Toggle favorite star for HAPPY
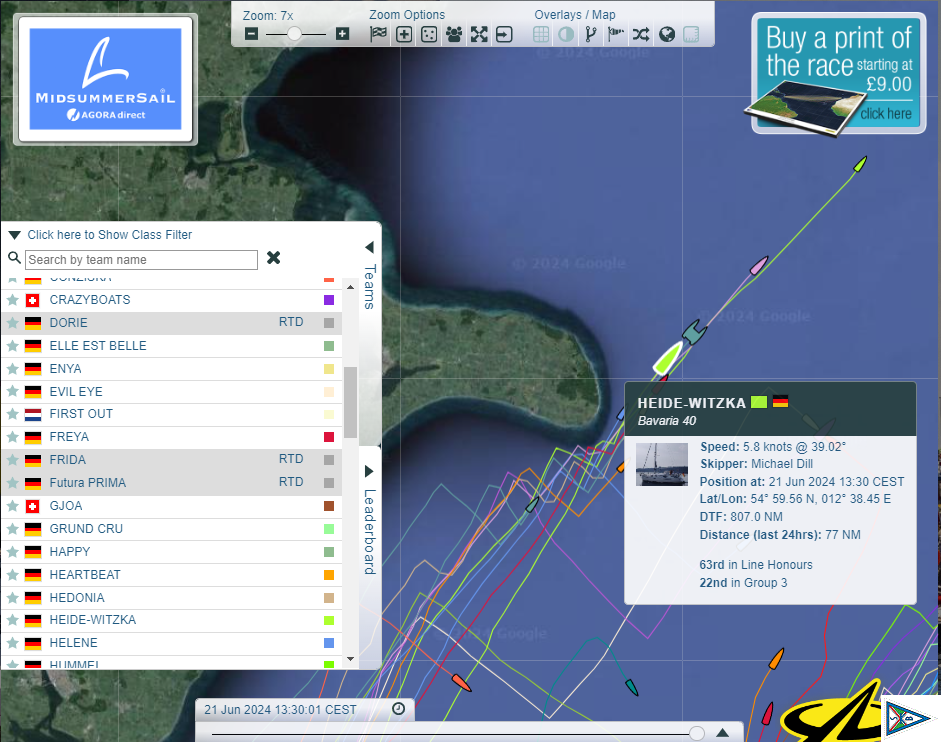This screenshot has width=941, height=742. (12, 552)
